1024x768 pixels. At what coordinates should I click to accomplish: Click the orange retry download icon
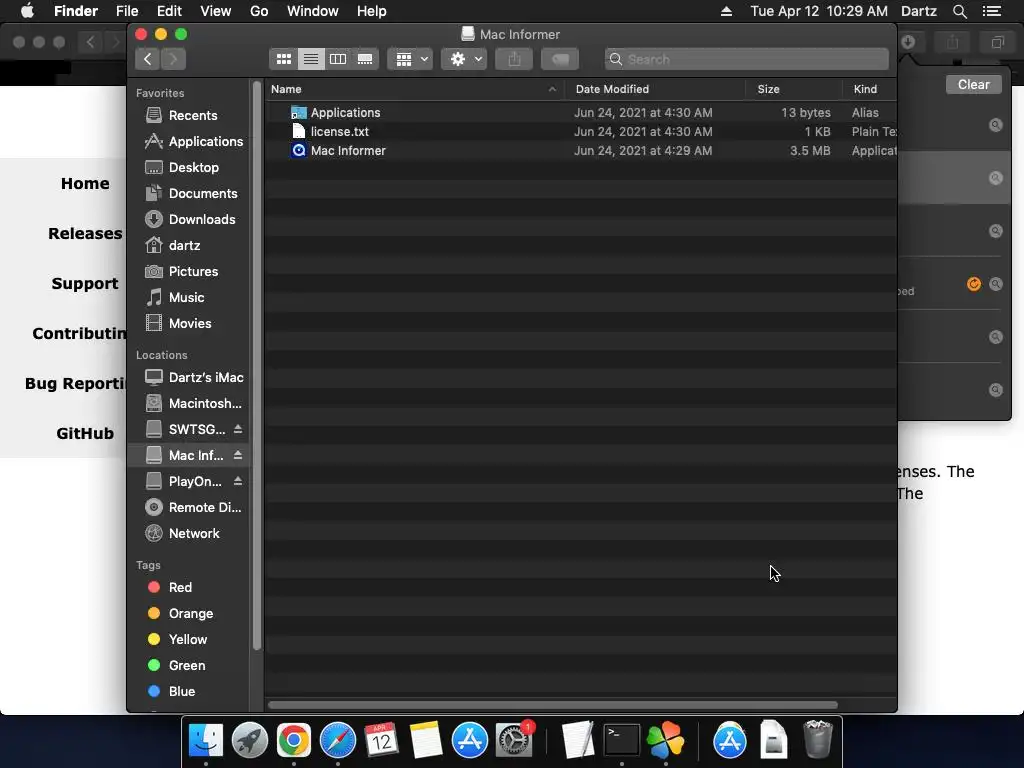973,284
